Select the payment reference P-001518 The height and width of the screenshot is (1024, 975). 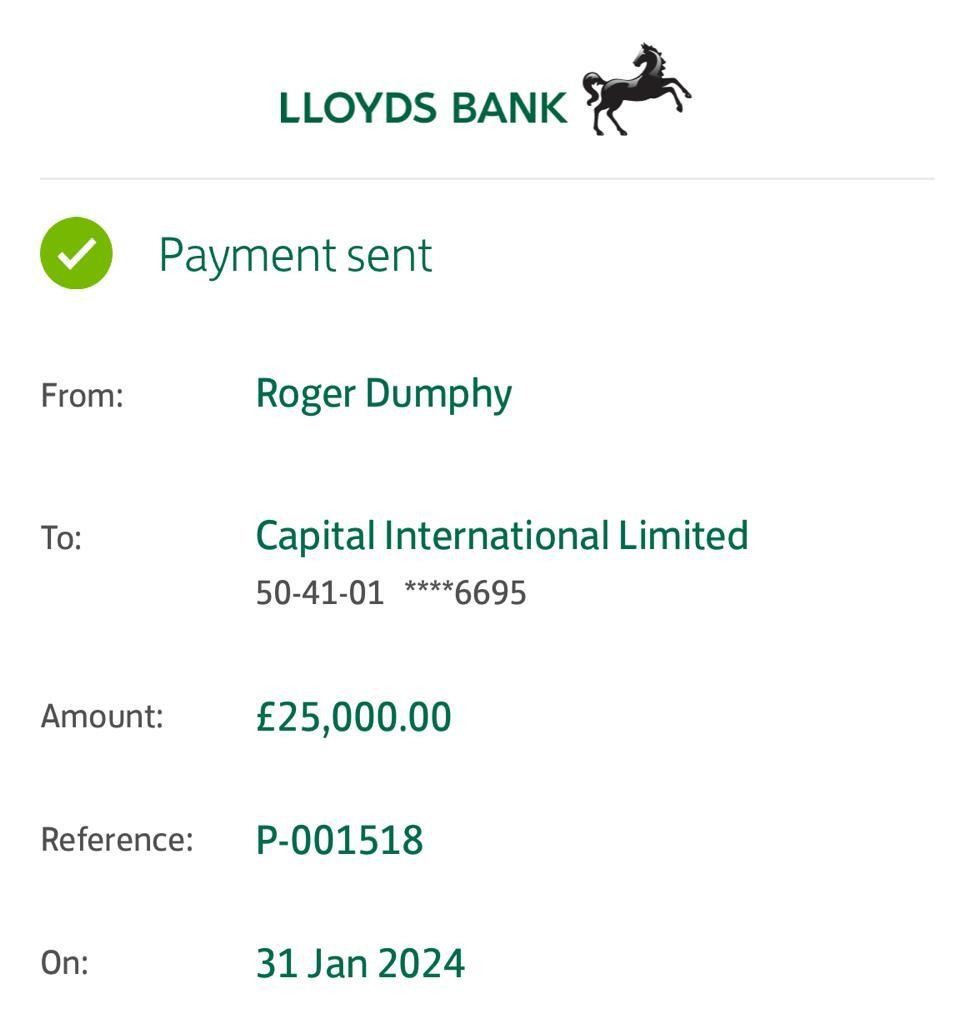tap(340, 840)
